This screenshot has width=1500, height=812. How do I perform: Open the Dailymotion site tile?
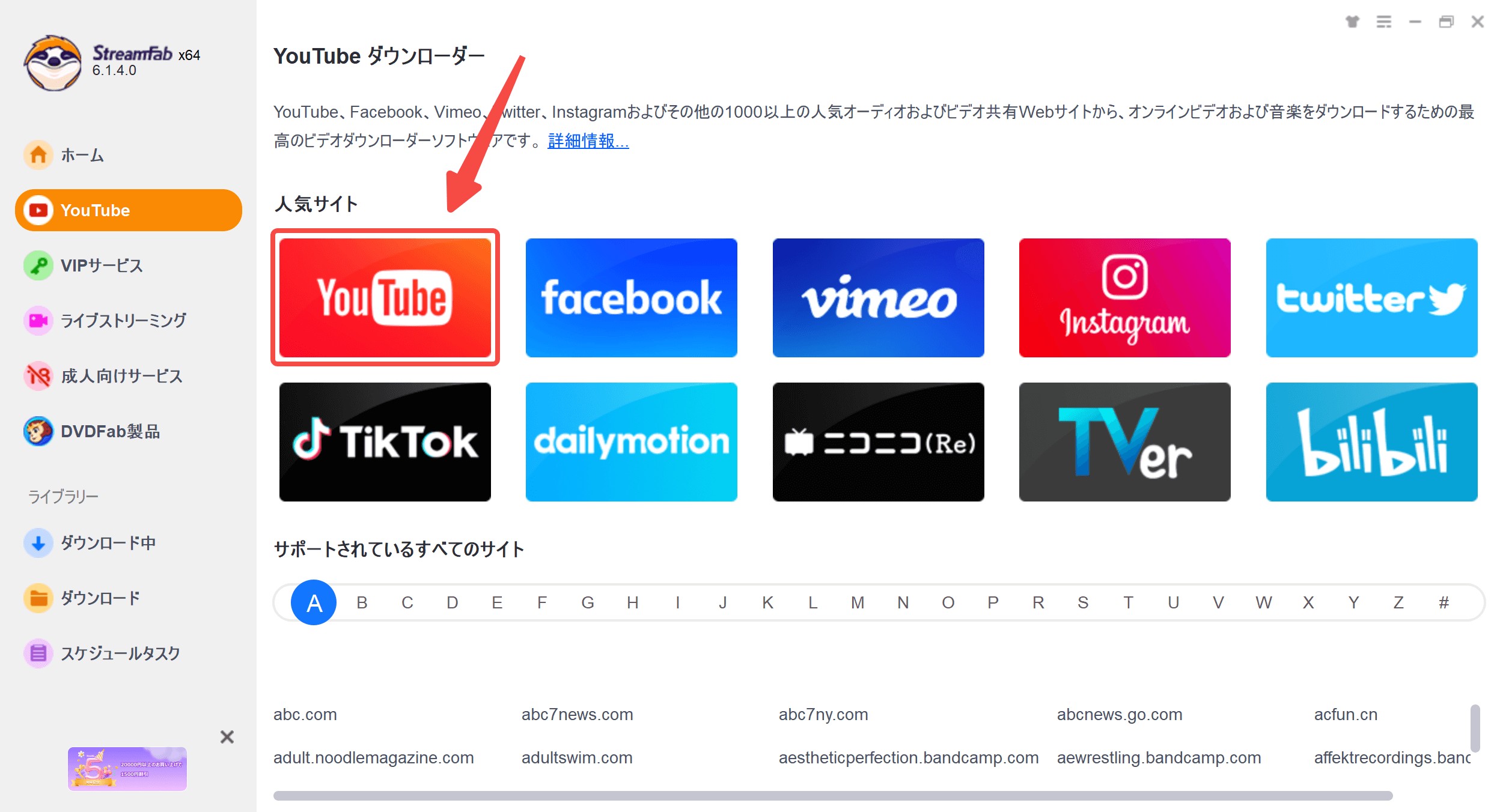(632, 441)
